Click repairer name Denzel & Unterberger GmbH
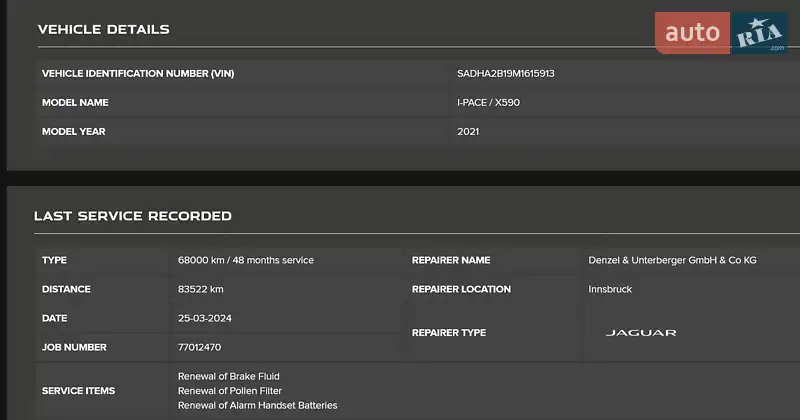 pos(672,261)
